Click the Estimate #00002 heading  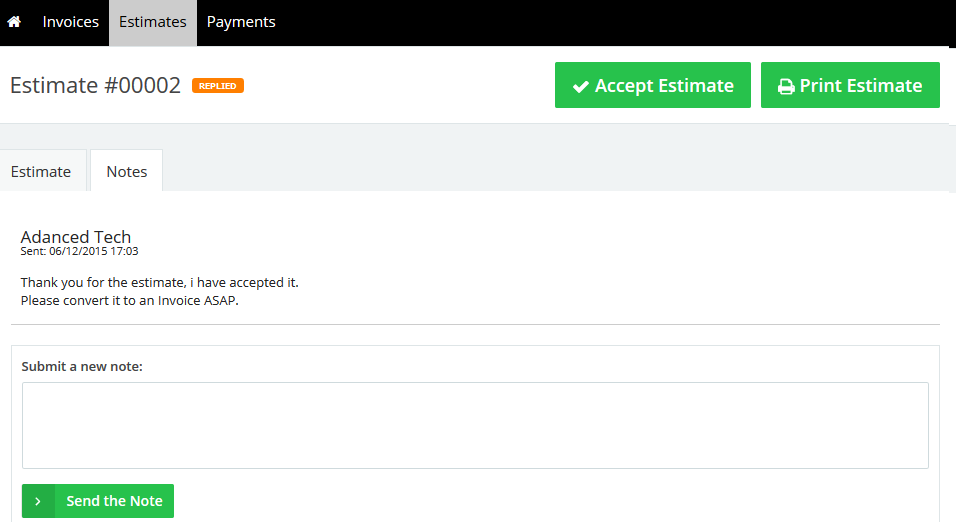click(95, 86)
